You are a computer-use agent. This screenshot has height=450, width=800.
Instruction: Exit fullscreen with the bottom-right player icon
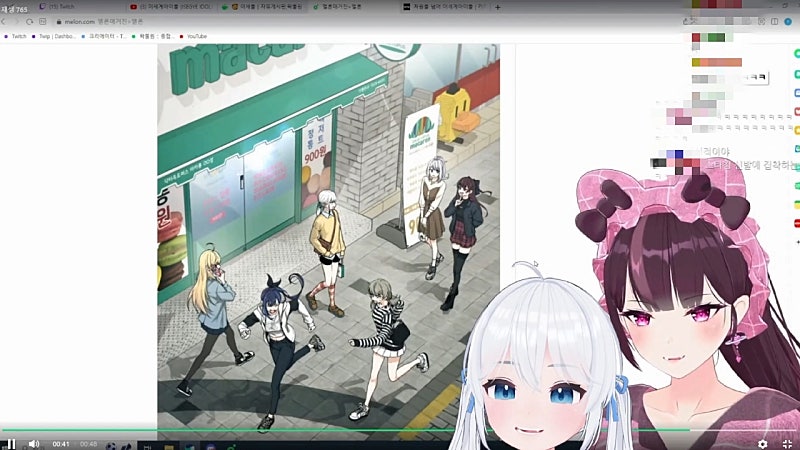(788, 444)
